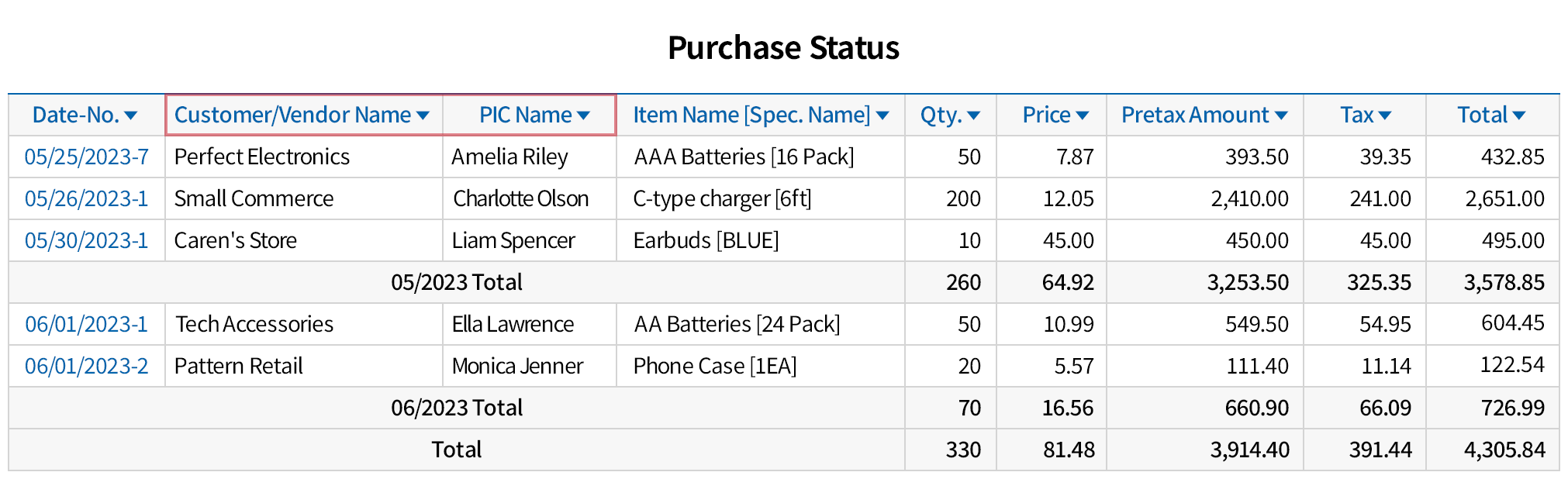
Task: Open purchase slip 05/26/2023-1 link
Action: [x=86, y=199]
